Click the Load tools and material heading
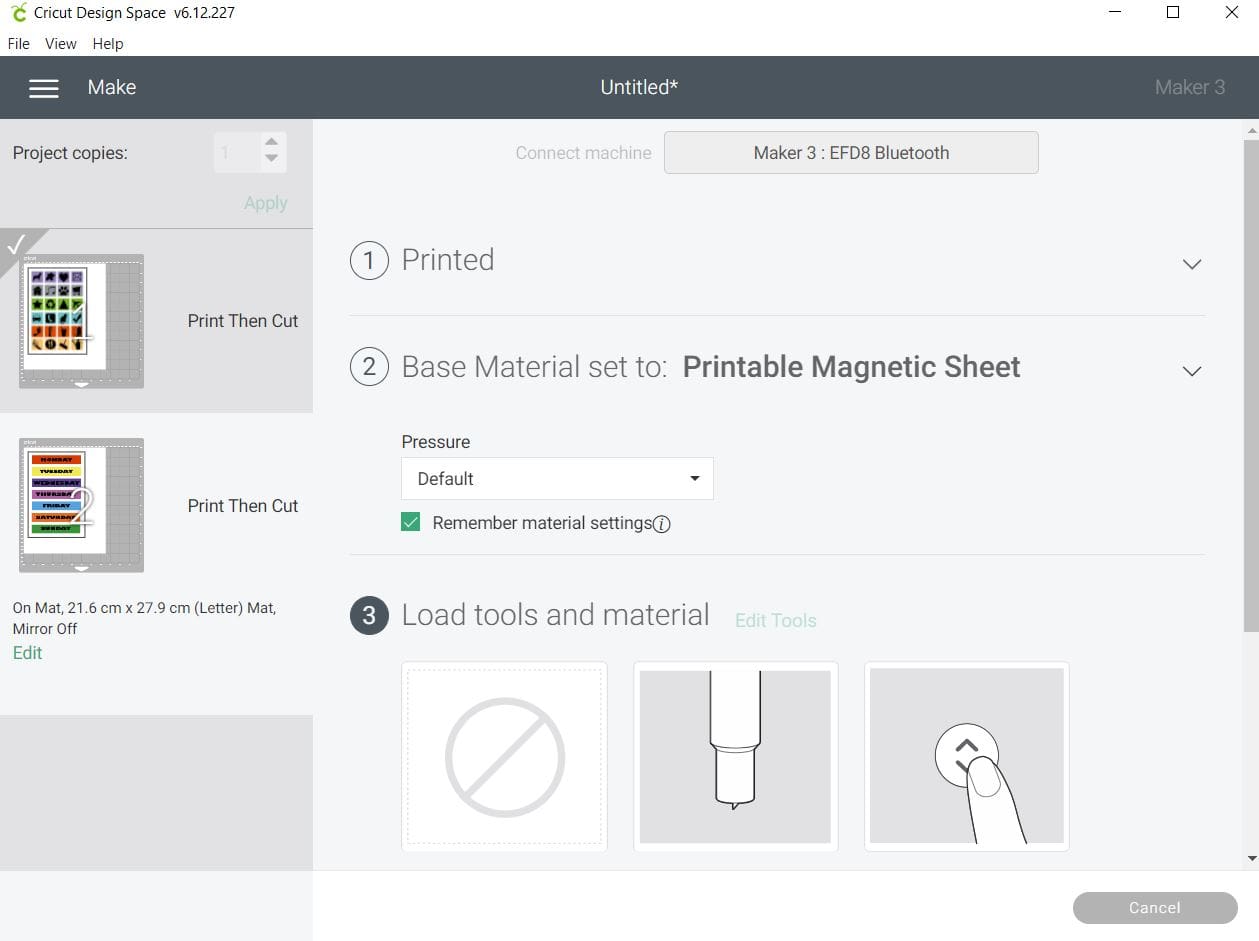Image resolution: width=1259 pixels, height=941 pixels. click(x=555, y=615)
